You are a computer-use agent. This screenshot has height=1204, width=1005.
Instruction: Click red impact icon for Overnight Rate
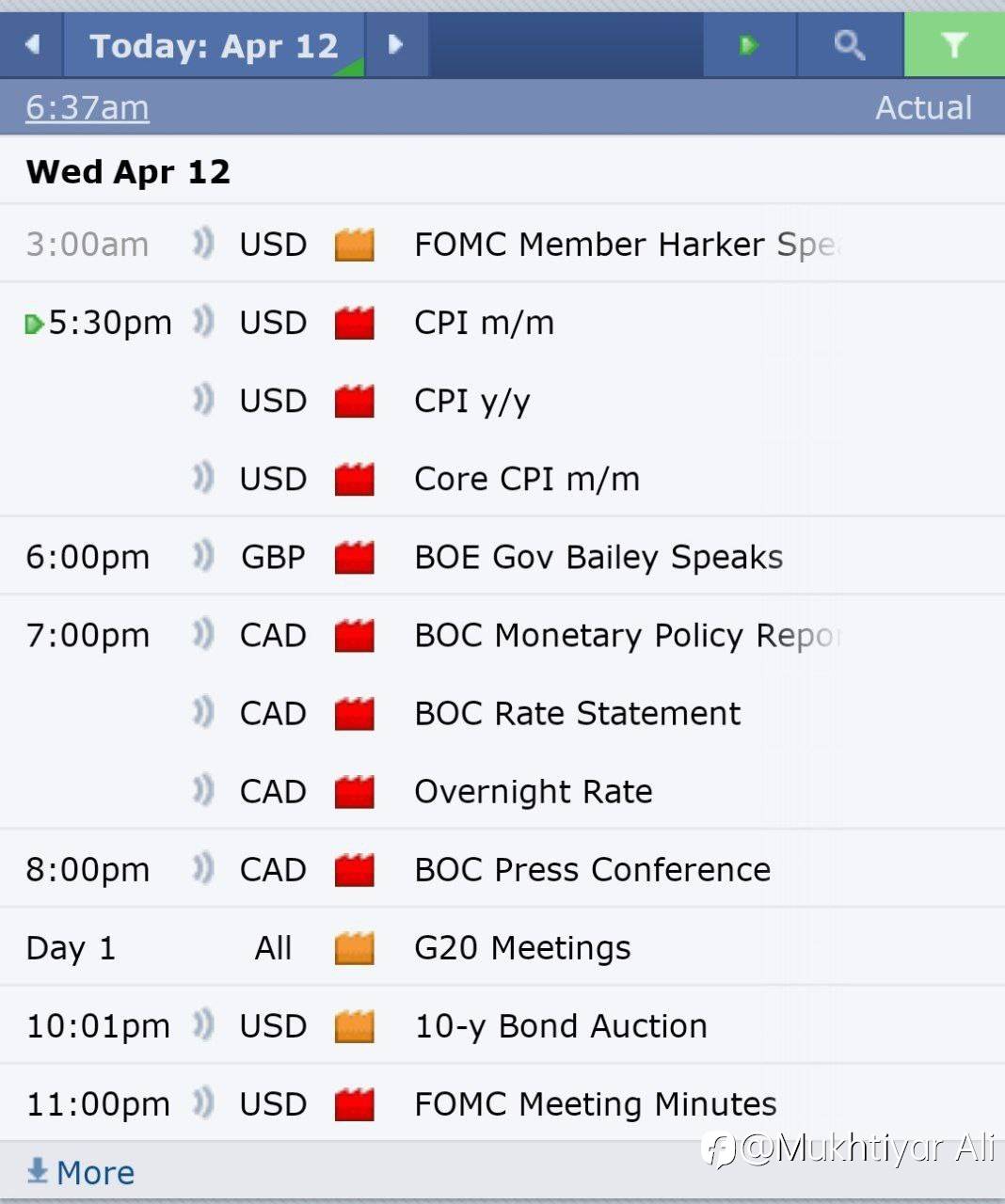point(355,792)
